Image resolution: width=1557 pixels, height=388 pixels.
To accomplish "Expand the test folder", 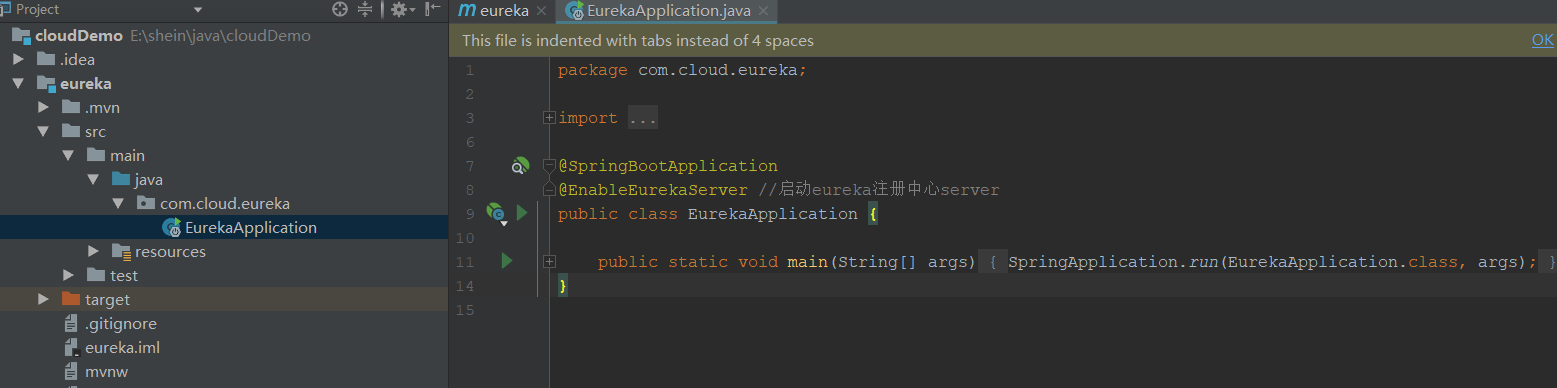I will pyautogui.click(x=68, y=275).
